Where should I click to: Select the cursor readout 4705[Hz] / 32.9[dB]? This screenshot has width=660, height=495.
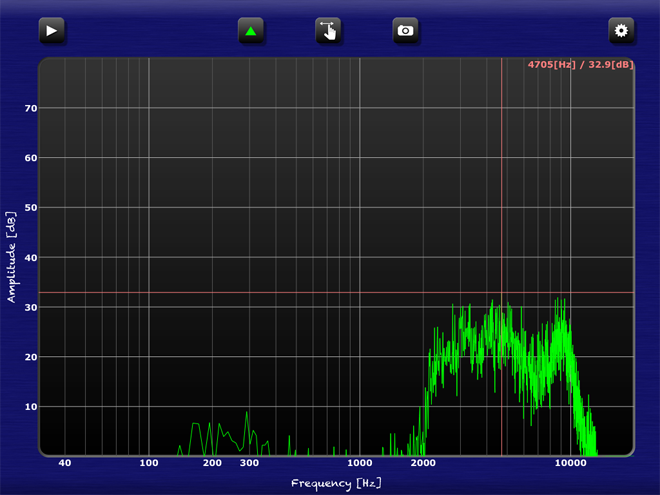coord(580,65)
